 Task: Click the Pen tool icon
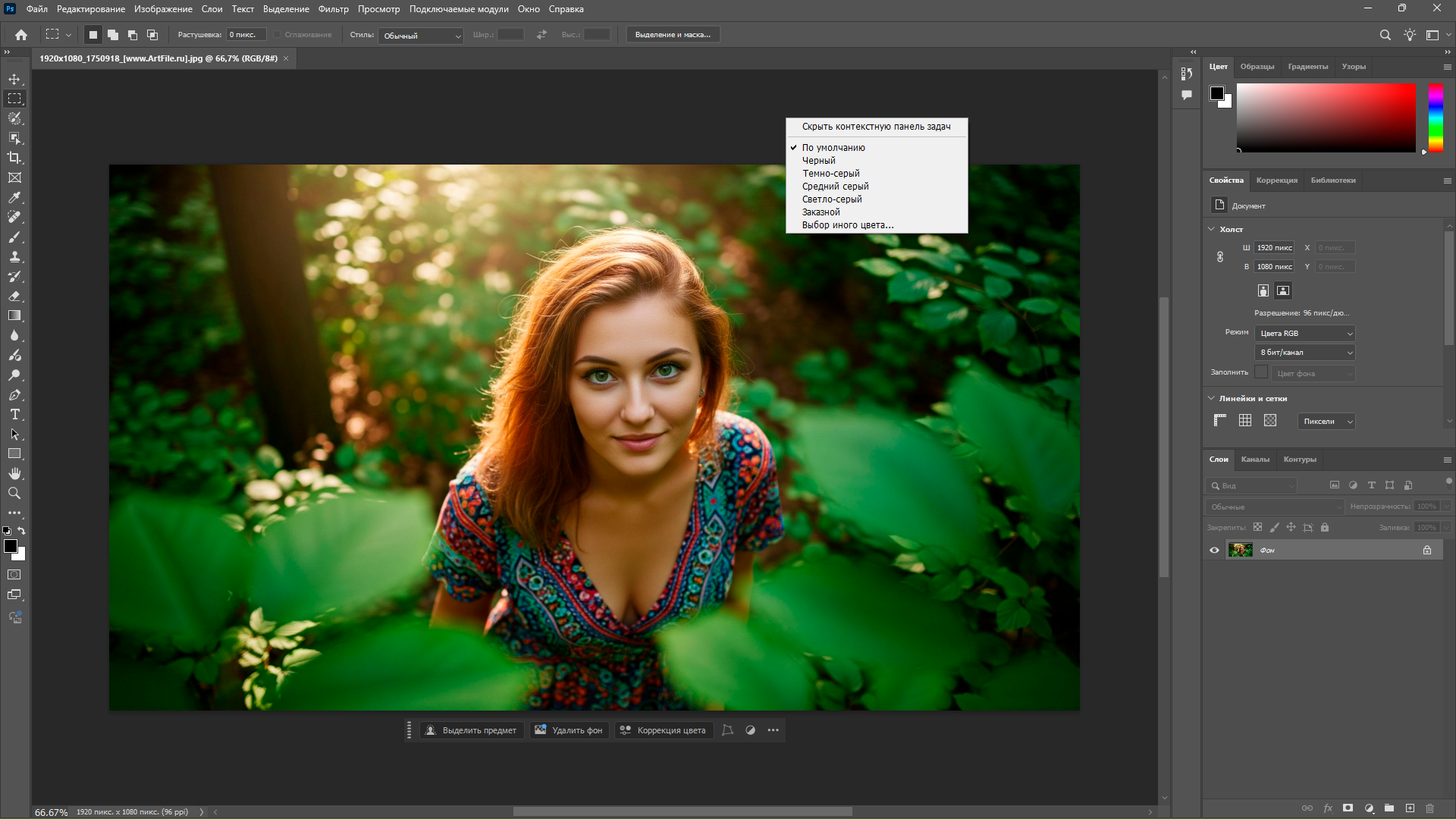point(14,394)
